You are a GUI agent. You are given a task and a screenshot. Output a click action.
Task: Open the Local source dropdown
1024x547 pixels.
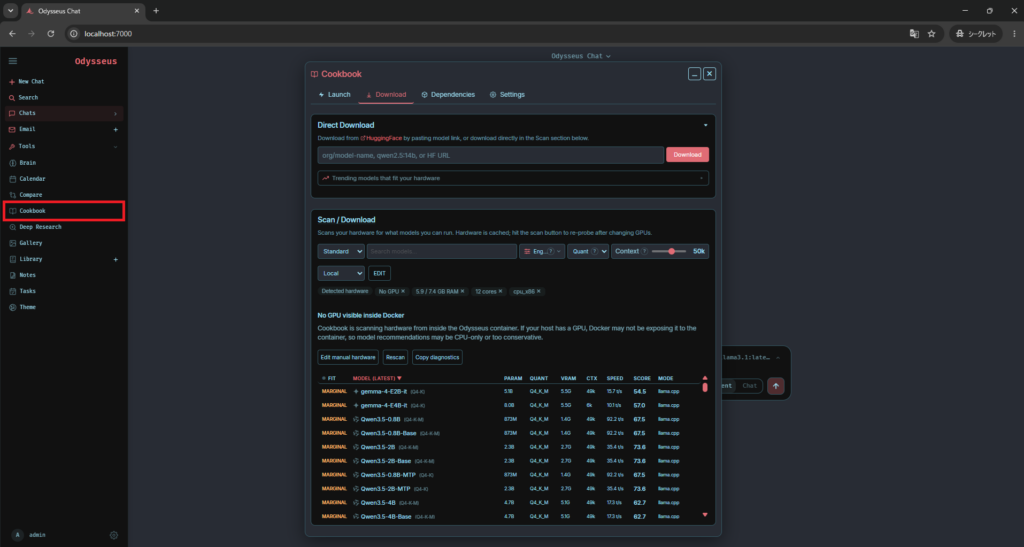pos(341,274)
